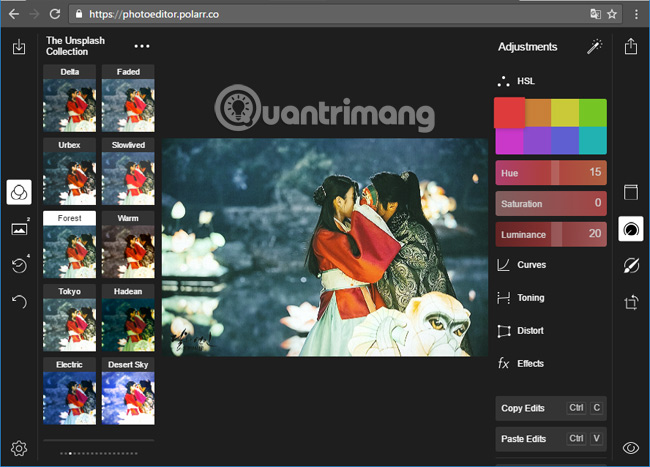Open the Unsplash Collection more options menu

[x=142, y=46]
